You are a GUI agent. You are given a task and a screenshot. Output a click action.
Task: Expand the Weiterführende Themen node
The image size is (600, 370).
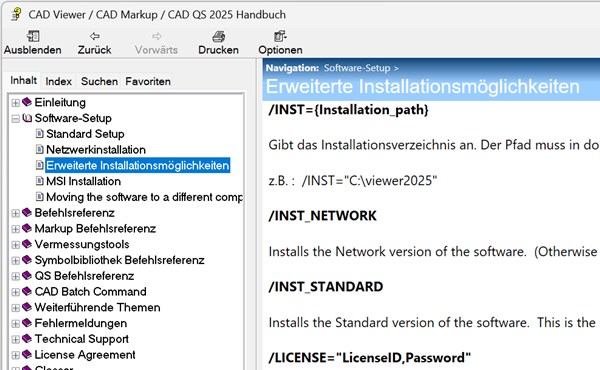pos(15,308)
